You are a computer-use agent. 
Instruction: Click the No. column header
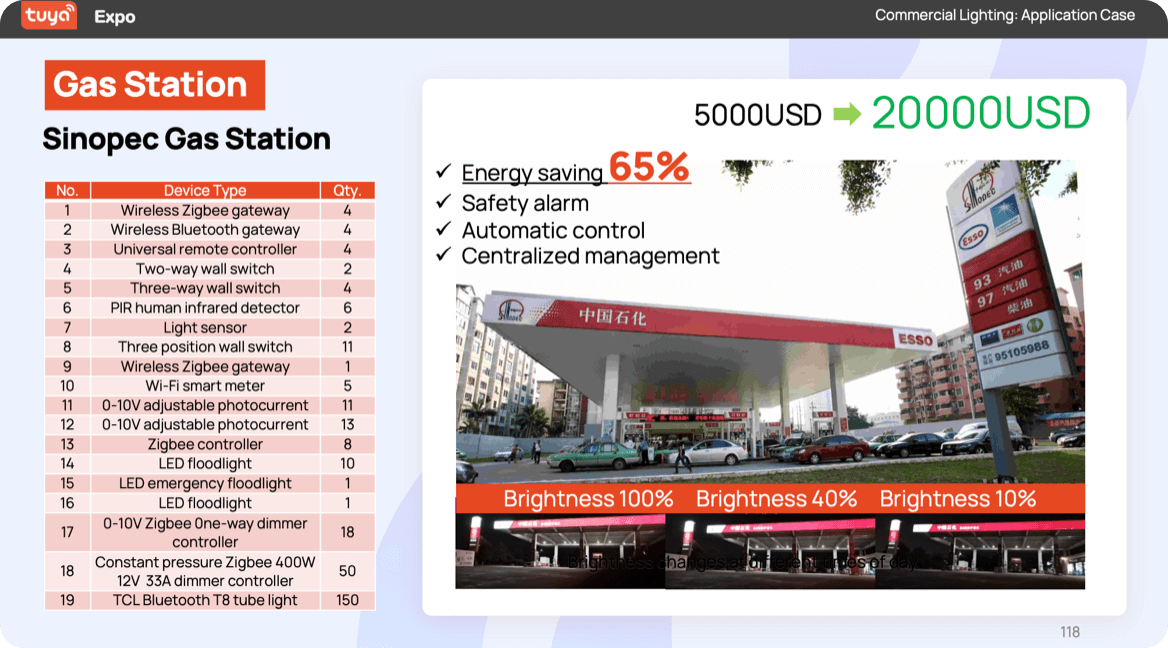coord(67,191)
